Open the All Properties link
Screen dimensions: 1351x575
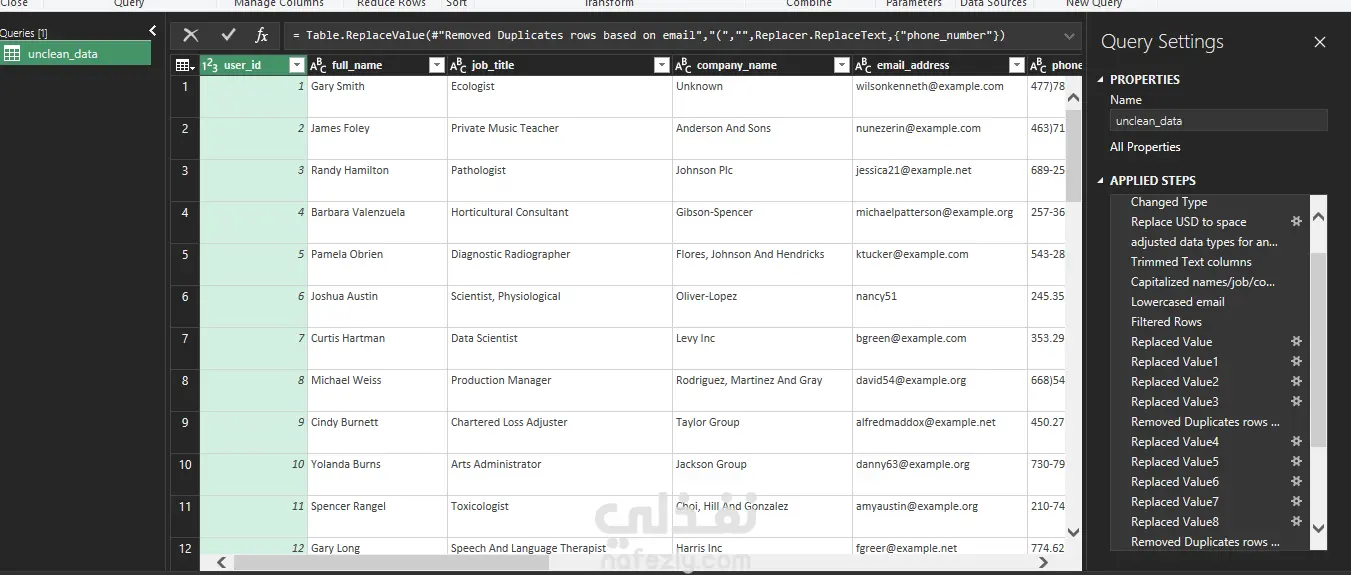pos(1145,147)
